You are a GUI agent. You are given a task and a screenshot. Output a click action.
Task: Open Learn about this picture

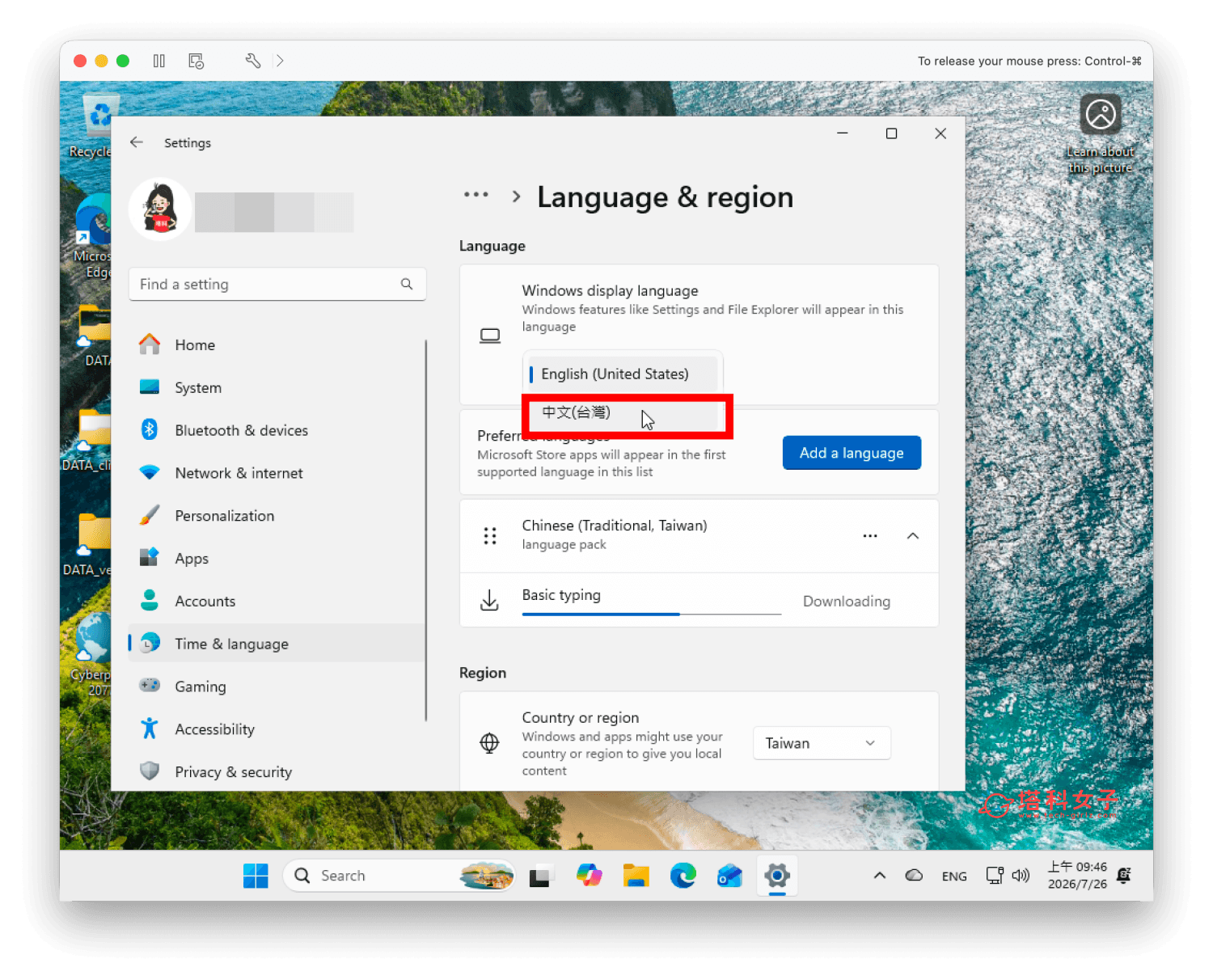coord(1101,134)
